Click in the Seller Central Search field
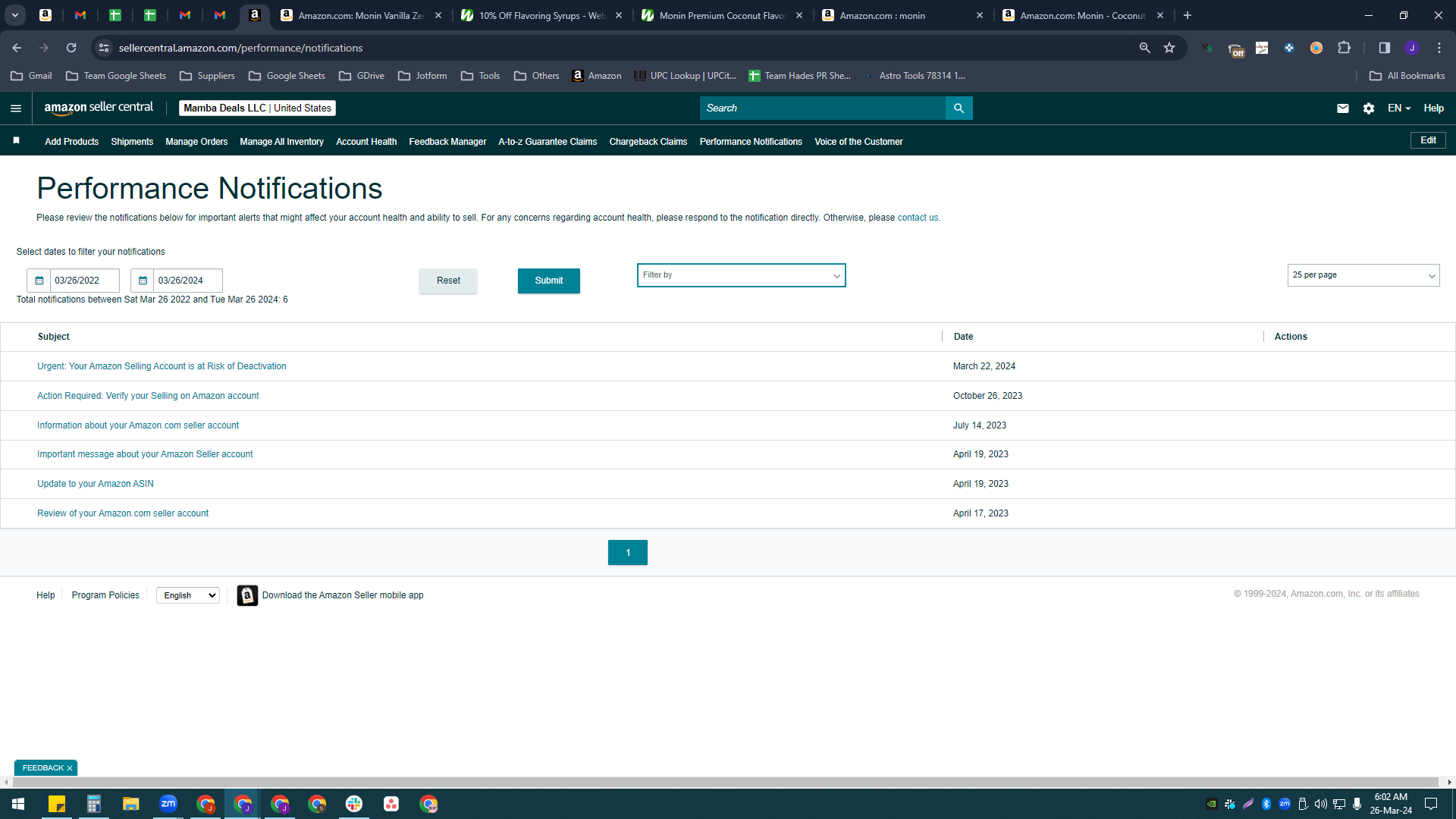Viewport: 1456px width, 819px height. 823,108
